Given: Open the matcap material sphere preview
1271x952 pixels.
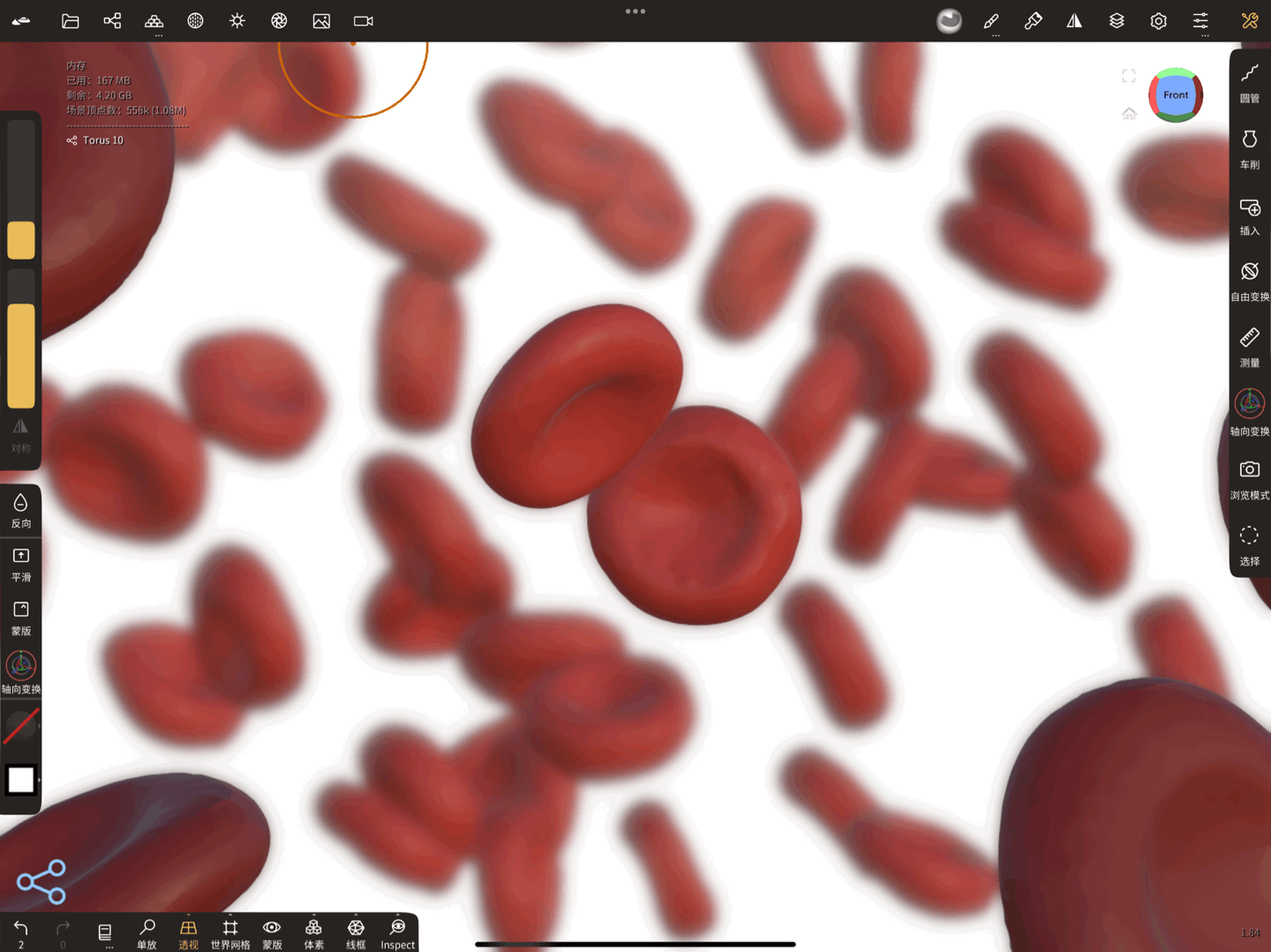Looking at the screenshot, I should [949, 20].
